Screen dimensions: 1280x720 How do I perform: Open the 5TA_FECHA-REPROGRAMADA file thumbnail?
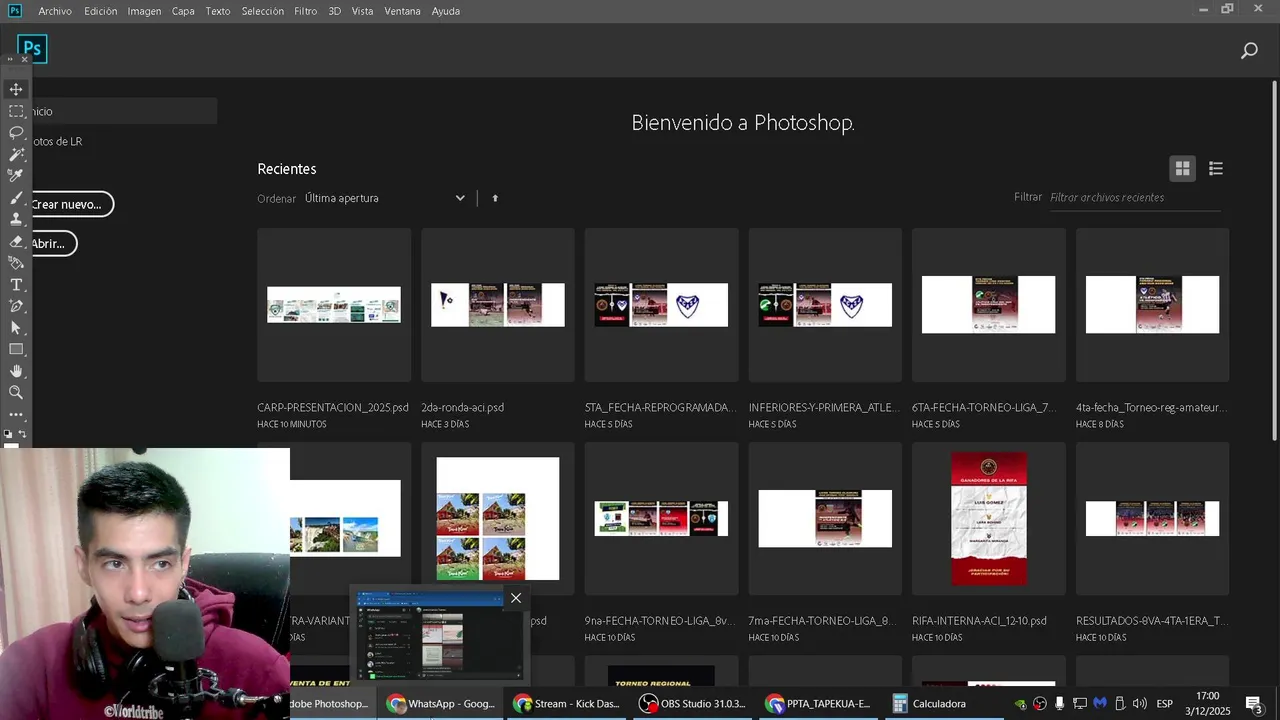coord(661,305)
